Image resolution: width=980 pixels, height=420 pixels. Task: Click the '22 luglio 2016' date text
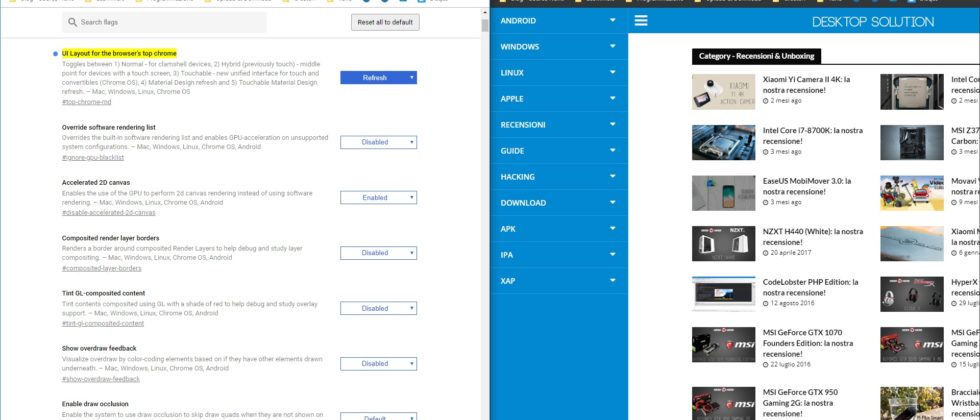point(793,364)
